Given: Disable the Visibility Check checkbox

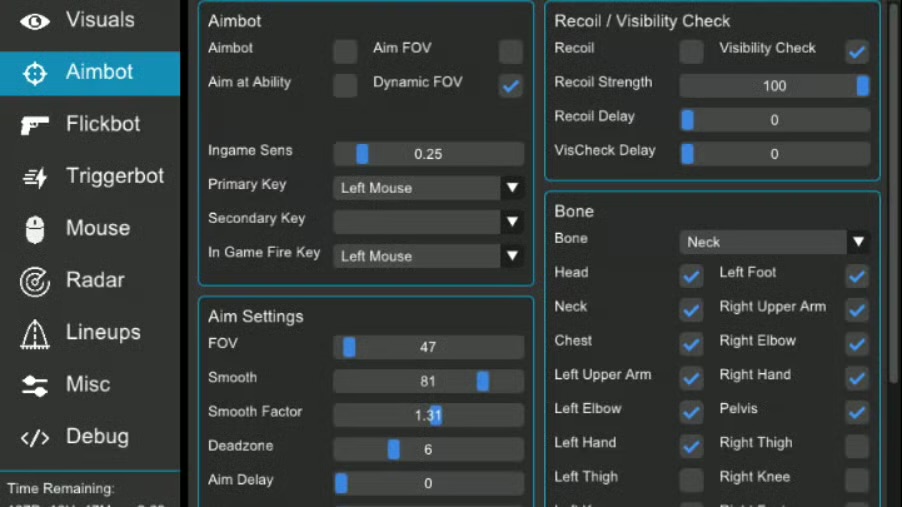Looking at the screenshot, I should click(857, 52).
